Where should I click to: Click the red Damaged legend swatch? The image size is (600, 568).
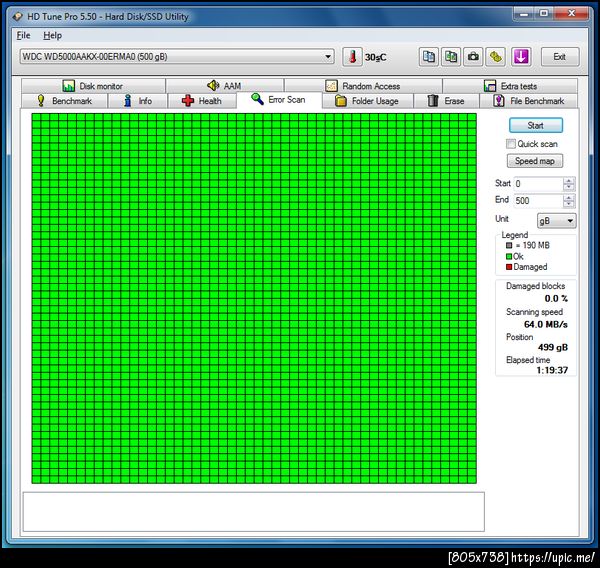509,267
